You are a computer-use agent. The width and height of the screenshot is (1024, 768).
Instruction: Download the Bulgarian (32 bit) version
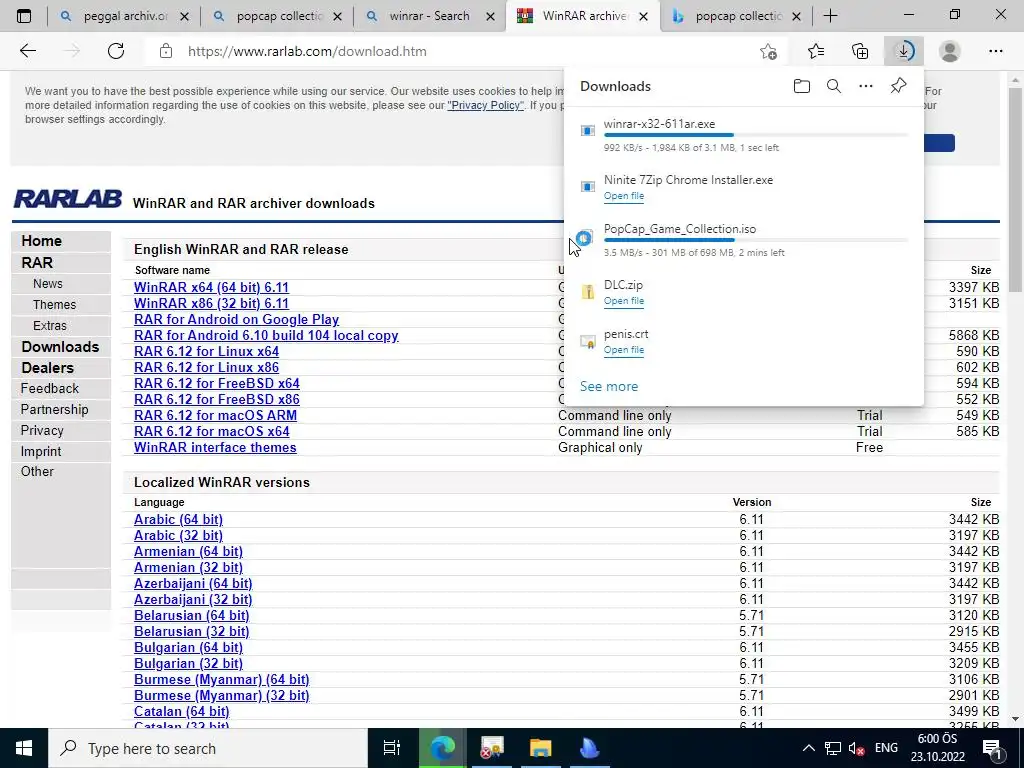click(188, 664)
